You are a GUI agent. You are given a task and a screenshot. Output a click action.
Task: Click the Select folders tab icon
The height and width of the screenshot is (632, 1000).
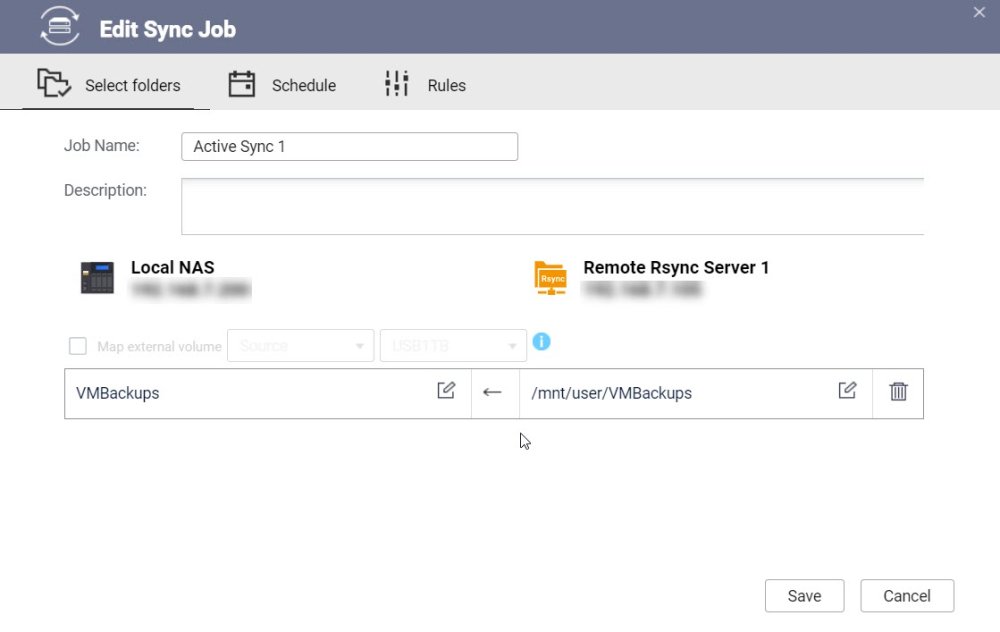54,83
